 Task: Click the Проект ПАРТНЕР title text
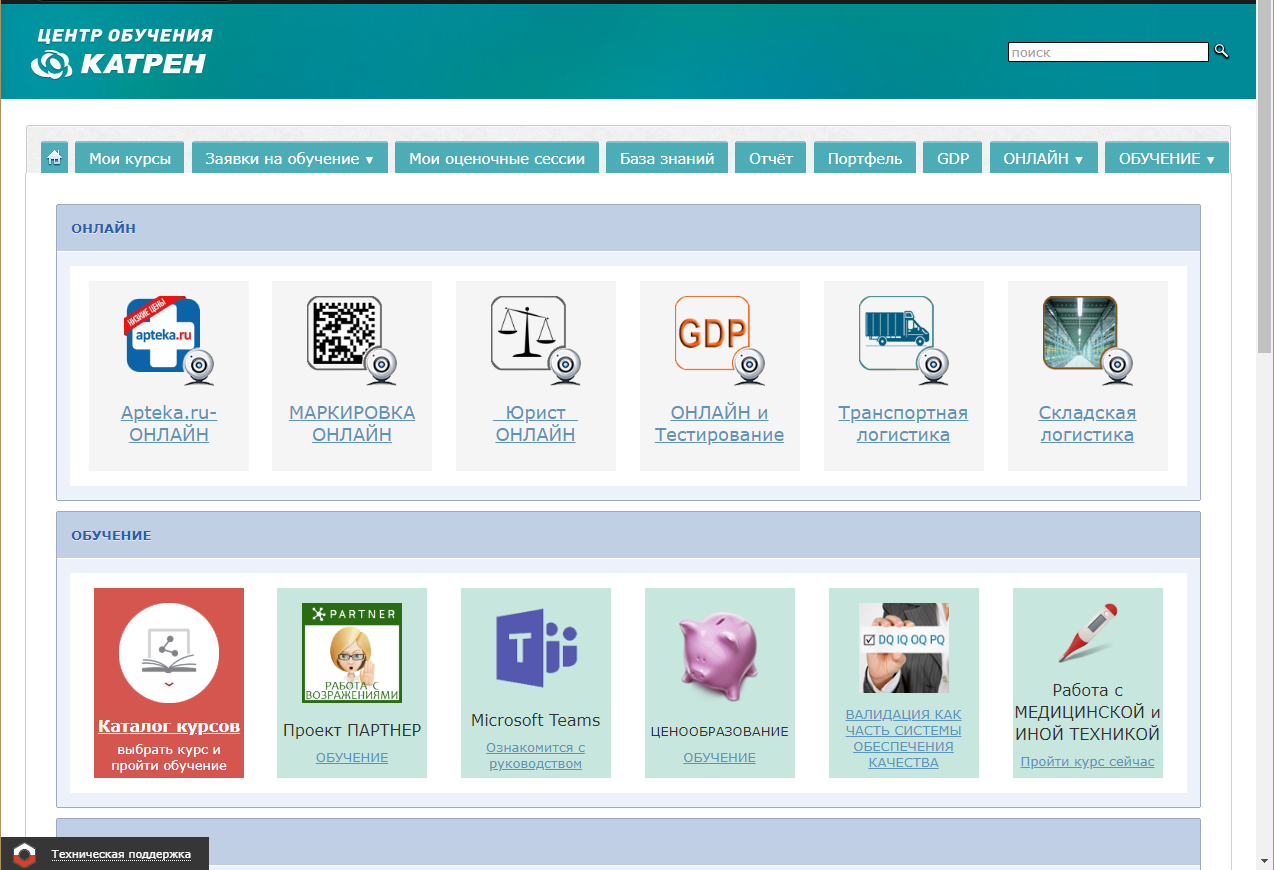[x=352, y=730]
